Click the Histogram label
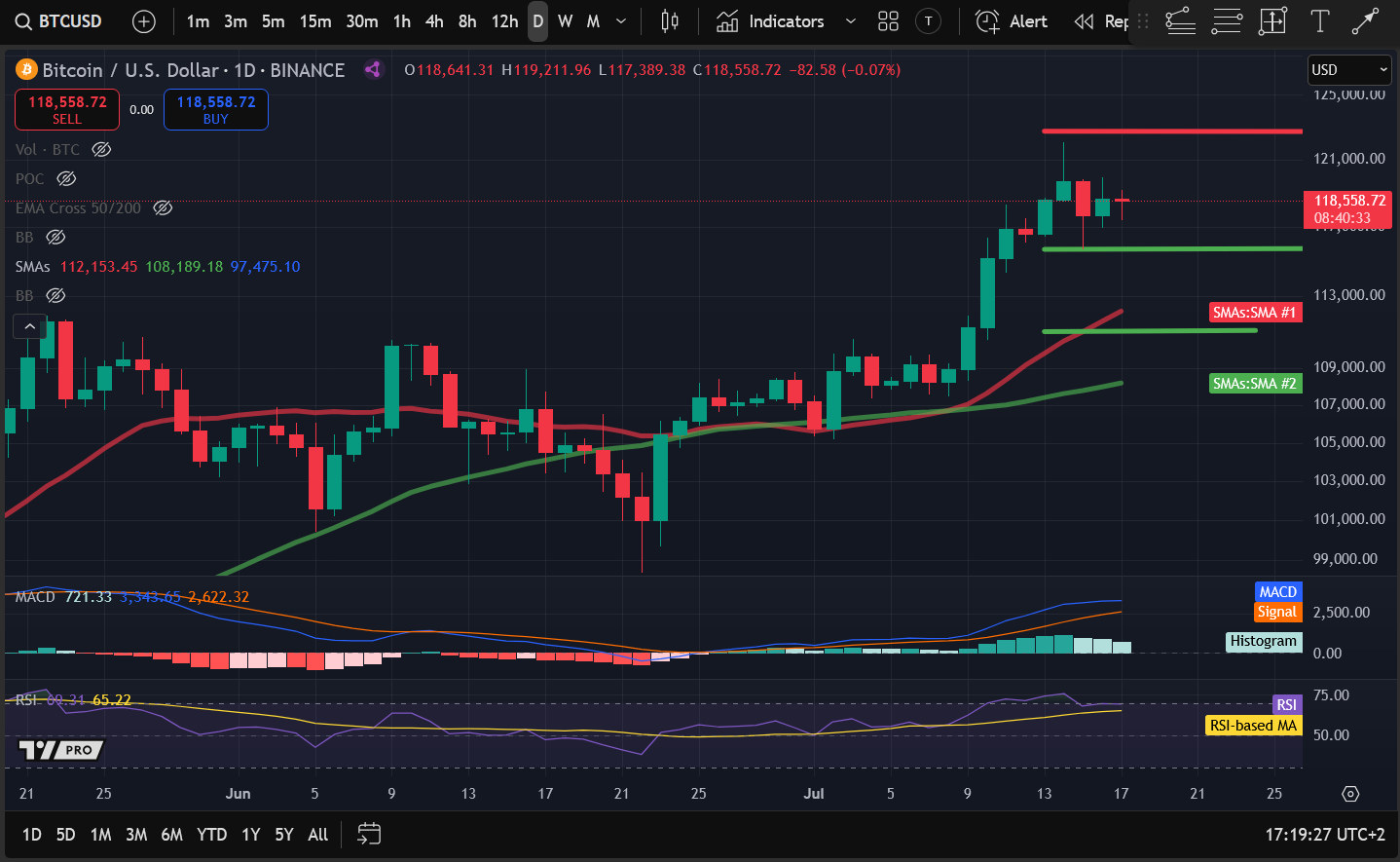The width and height of the screenshot is (1400, 862). (x=1263, y=641)
